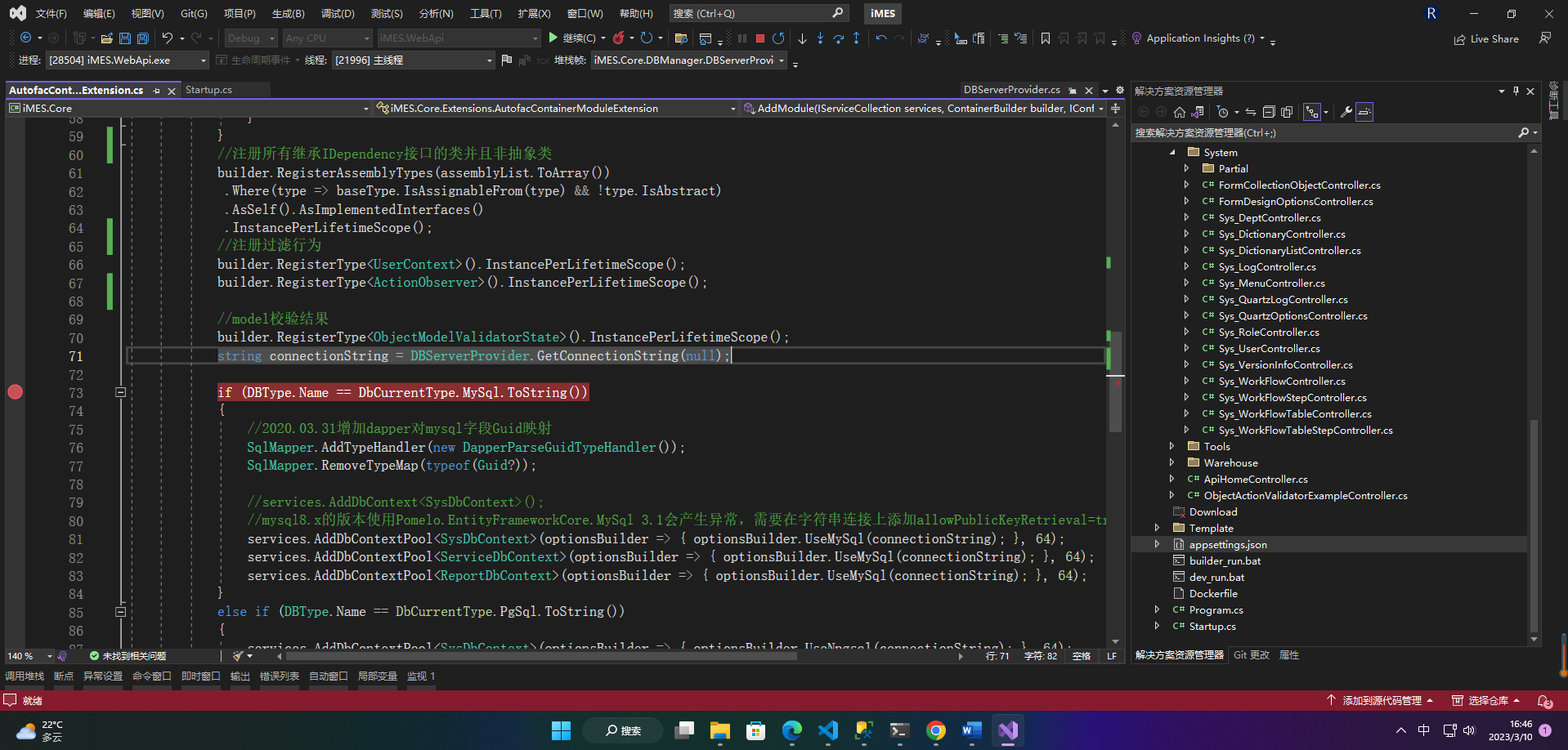Open Properties via wrench icon in Solution Explorer
Screen dimensions: 1568x750
(x=1346, y=112)
